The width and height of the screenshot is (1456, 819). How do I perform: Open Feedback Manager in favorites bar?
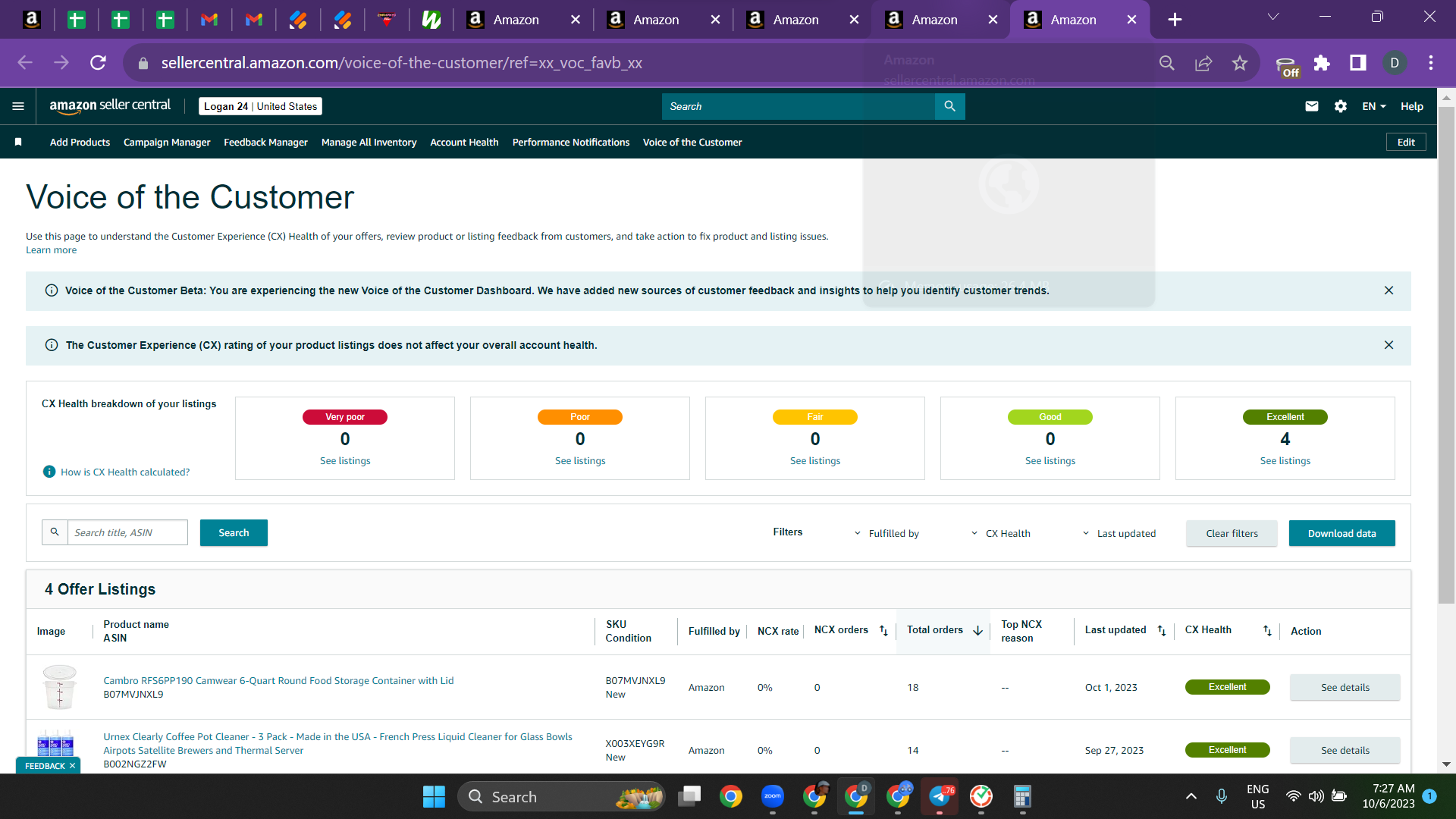click(x=265, y=142)
